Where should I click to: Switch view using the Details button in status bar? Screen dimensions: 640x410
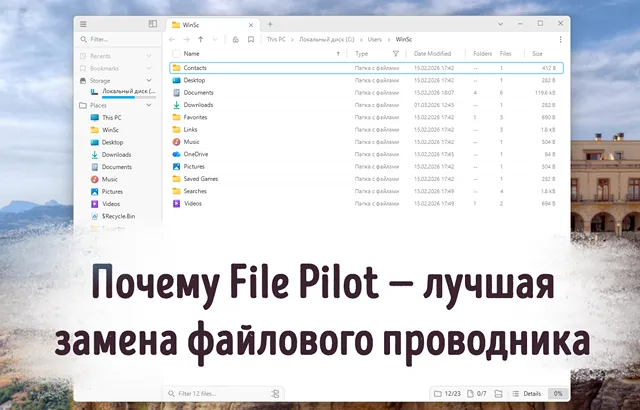point(527,394)
